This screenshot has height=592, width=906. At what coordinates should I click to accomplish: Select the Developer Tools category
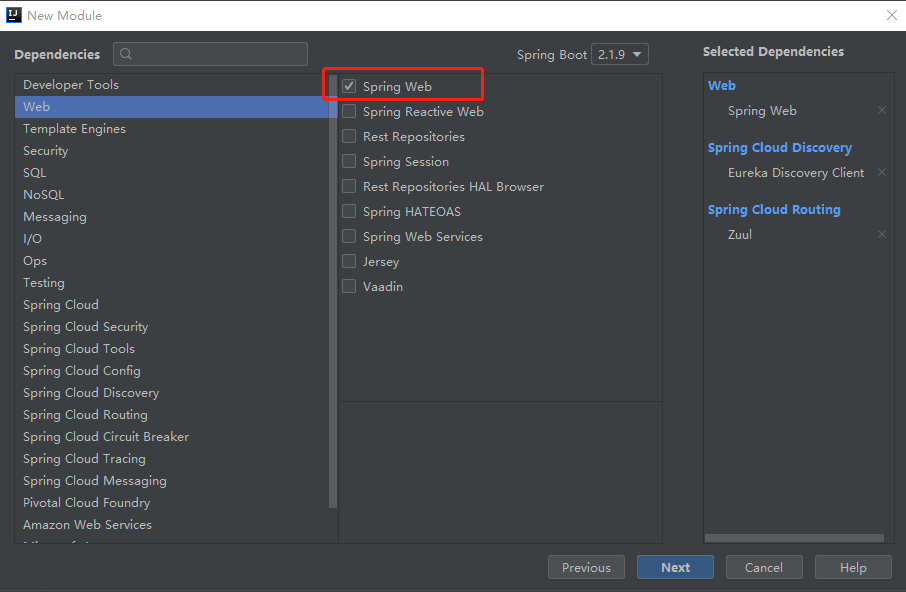[71, 85]
